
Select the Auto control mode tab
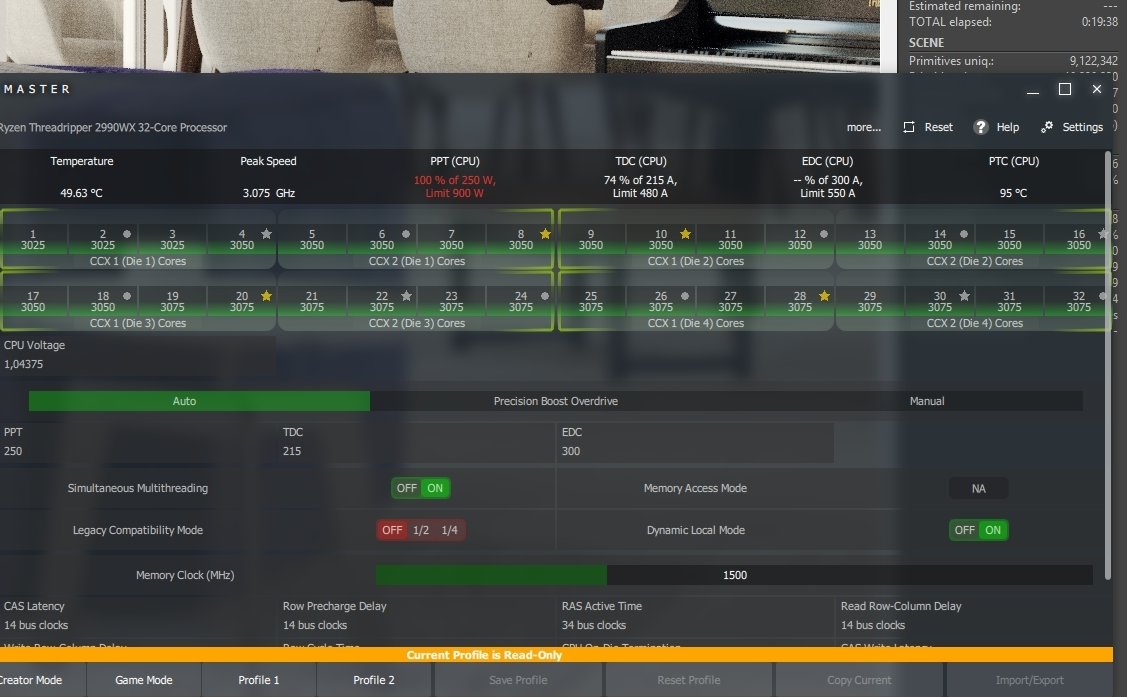point(199,401)
